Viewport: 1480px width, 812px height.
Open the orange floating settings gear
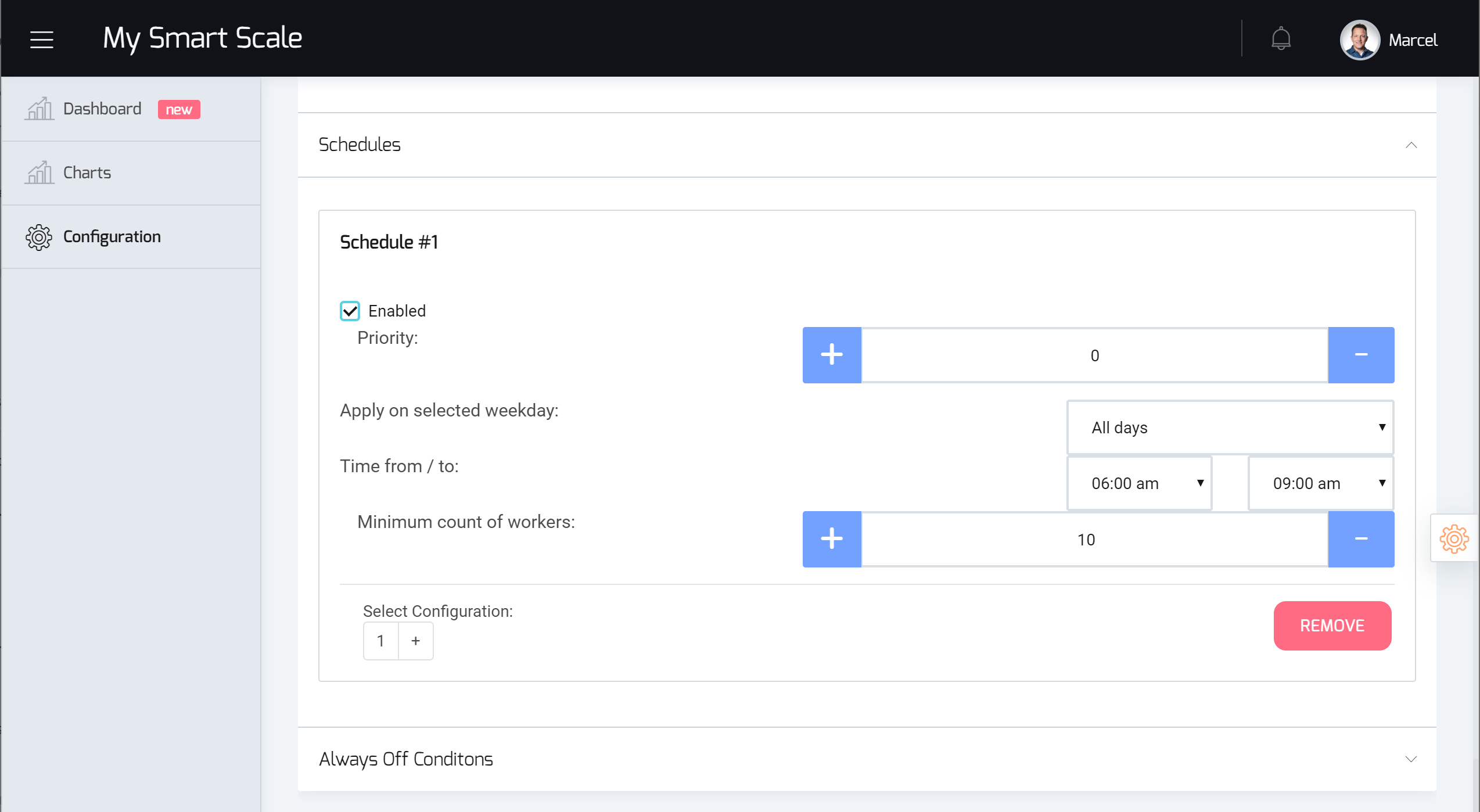point(1454,538)
